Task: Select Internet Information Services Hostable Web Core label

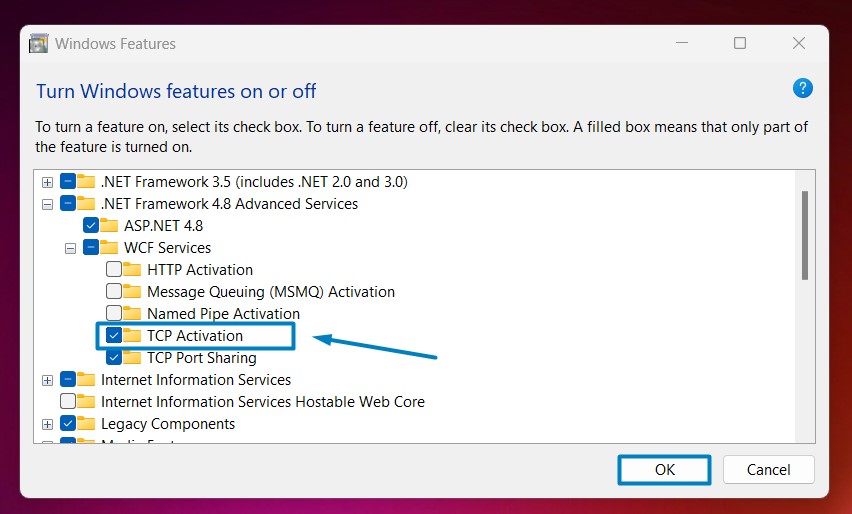Action: click(263, 402)
